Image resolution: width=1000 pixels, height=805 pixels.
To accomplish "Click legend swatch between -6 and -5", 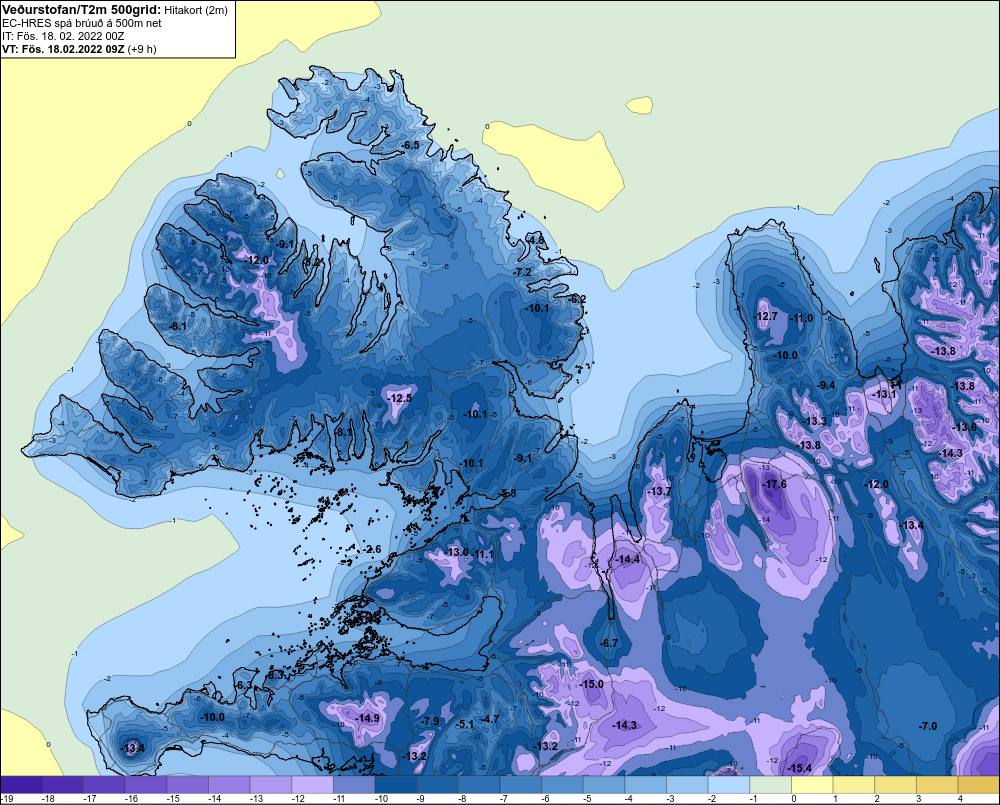I will pyautogui.click(x=562, y=785).
